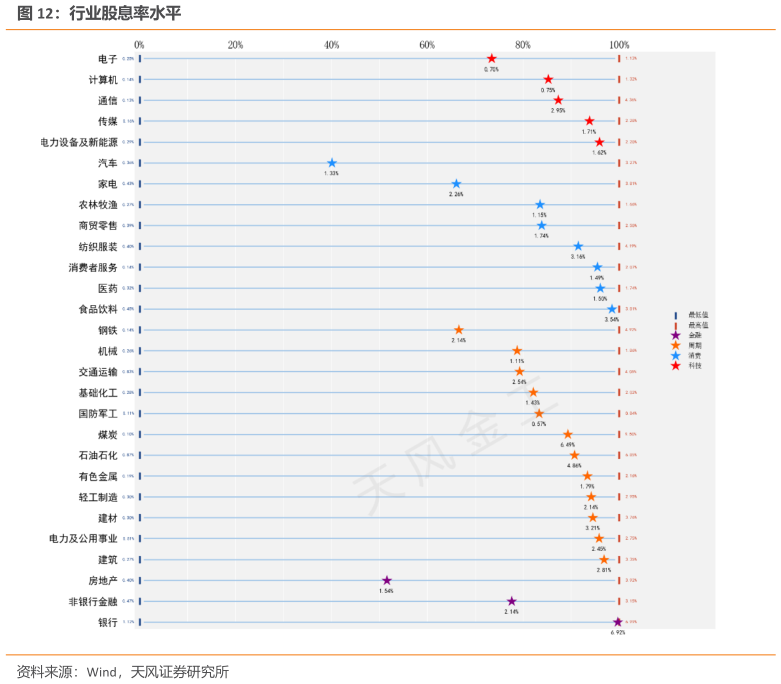Screen dimensions: 781x684
Task: Click the purple star on the 银行 row
Action: [618, 622]
